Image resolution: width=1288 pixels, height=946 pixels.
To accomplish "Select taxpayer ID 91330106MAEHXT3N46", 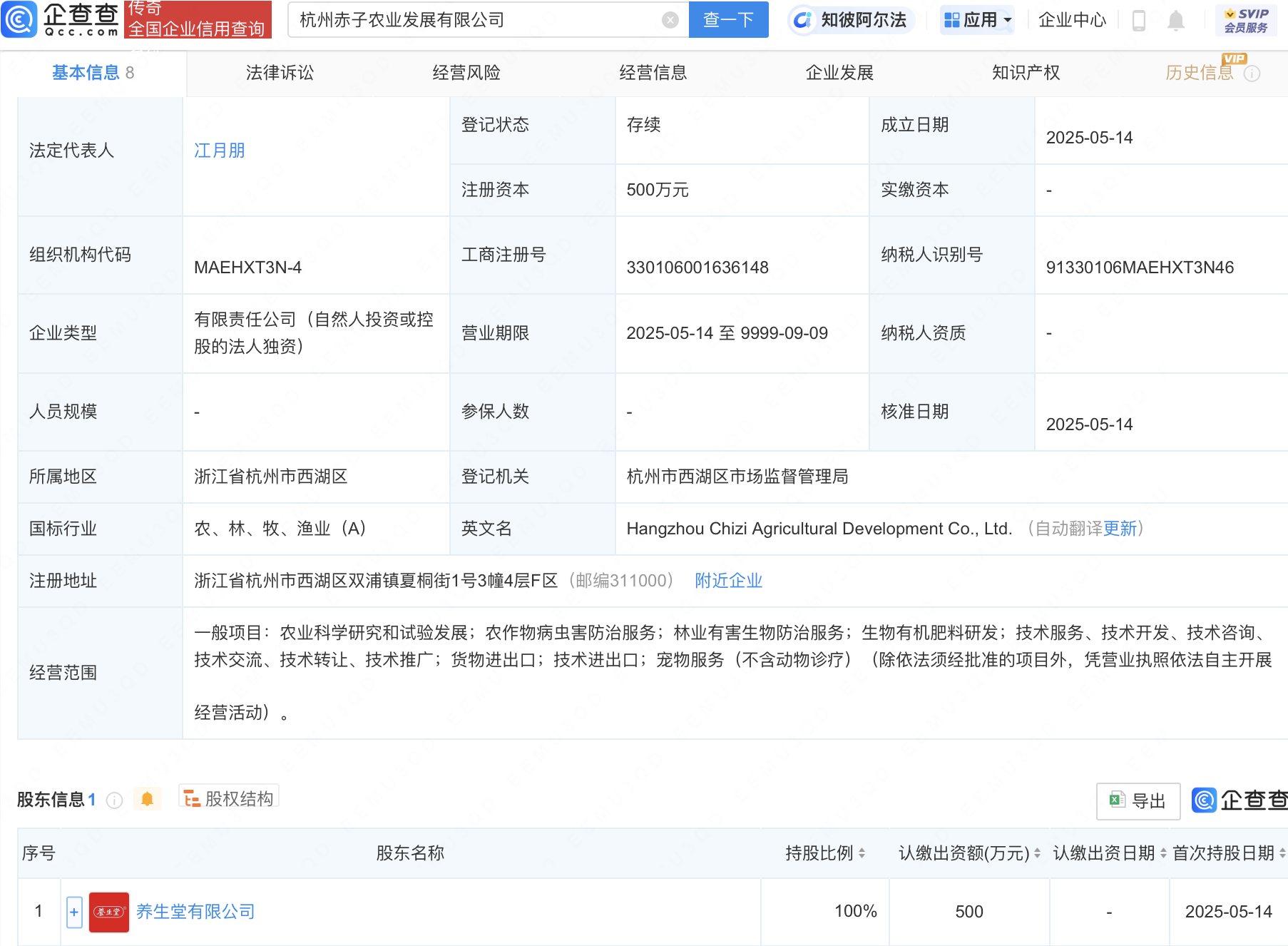I will click(1140, 268).
